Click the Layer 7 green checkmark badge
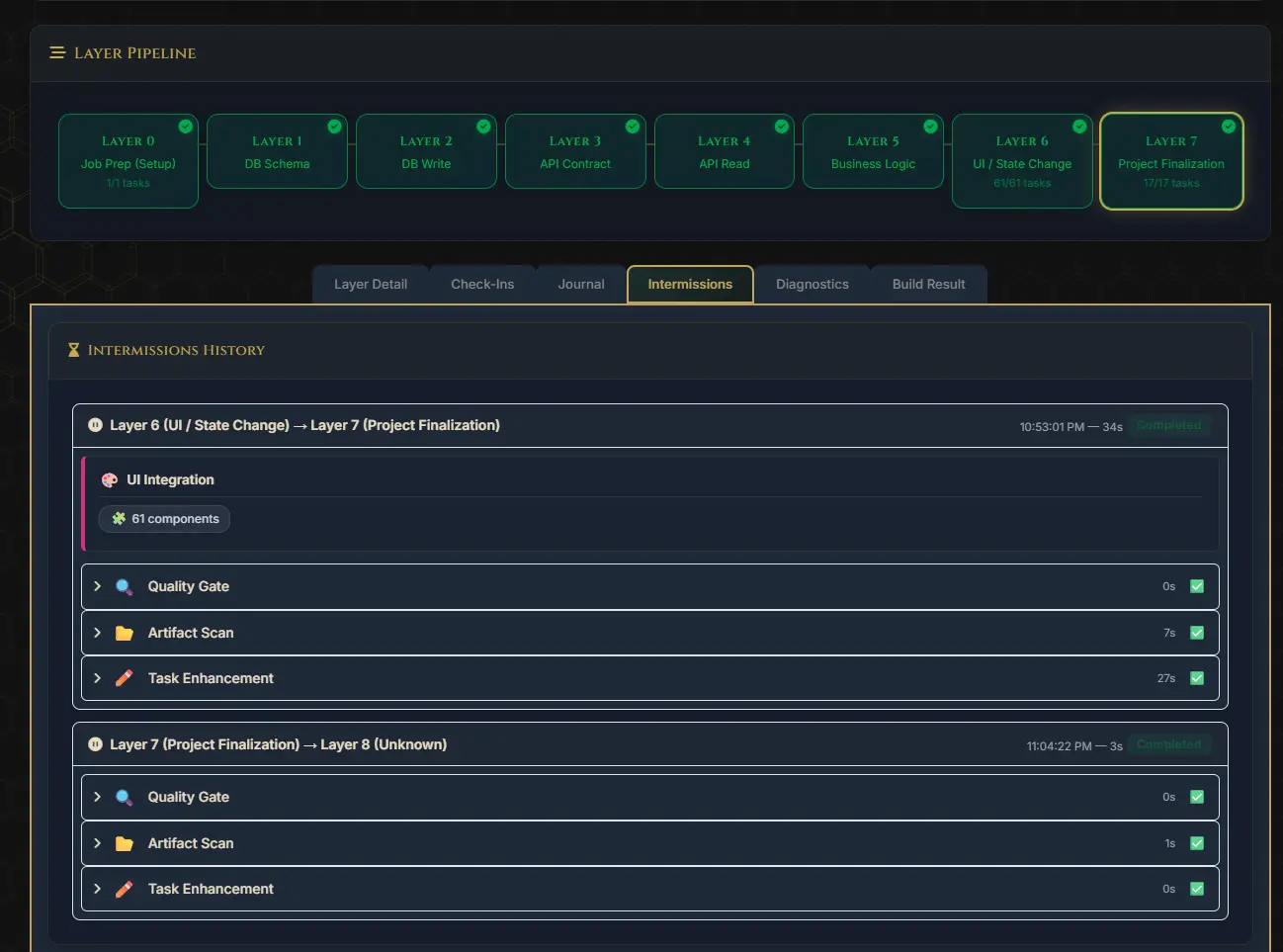Image resolution: width=1283 pixels, height=952 pixels. pyautogui.click(x=1228, y=127)
